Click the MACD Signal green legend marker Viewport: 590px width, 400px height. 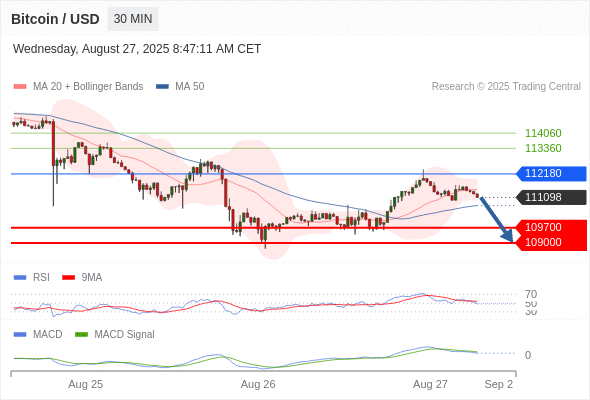(x=81, y=335)
